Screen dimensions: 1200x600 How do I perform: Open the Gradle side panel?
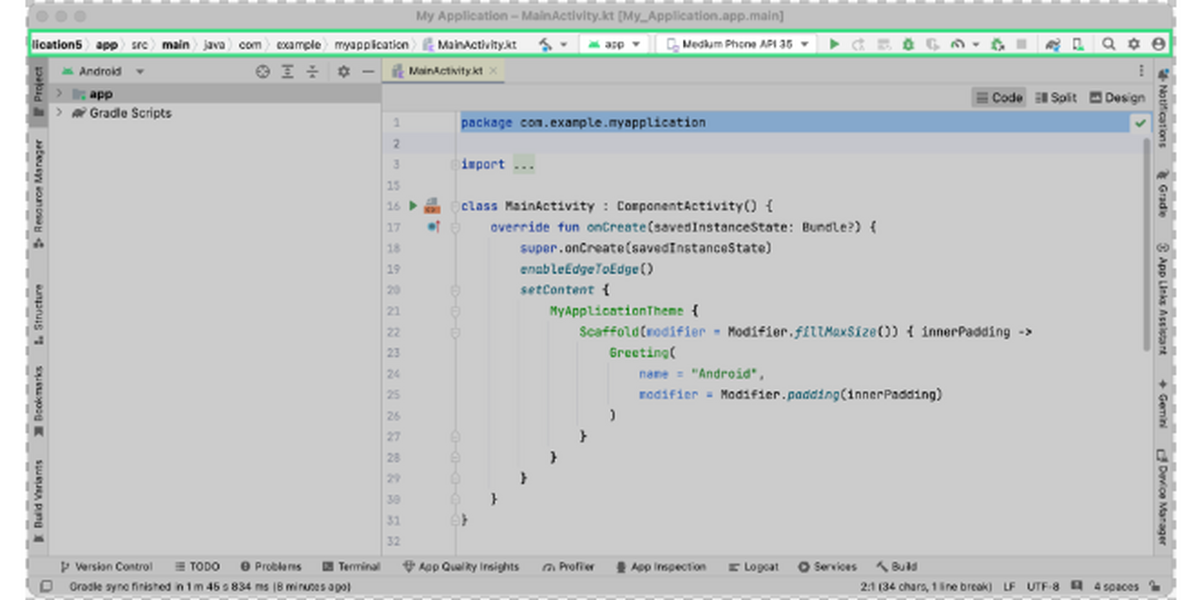(x=1163, y=194)
